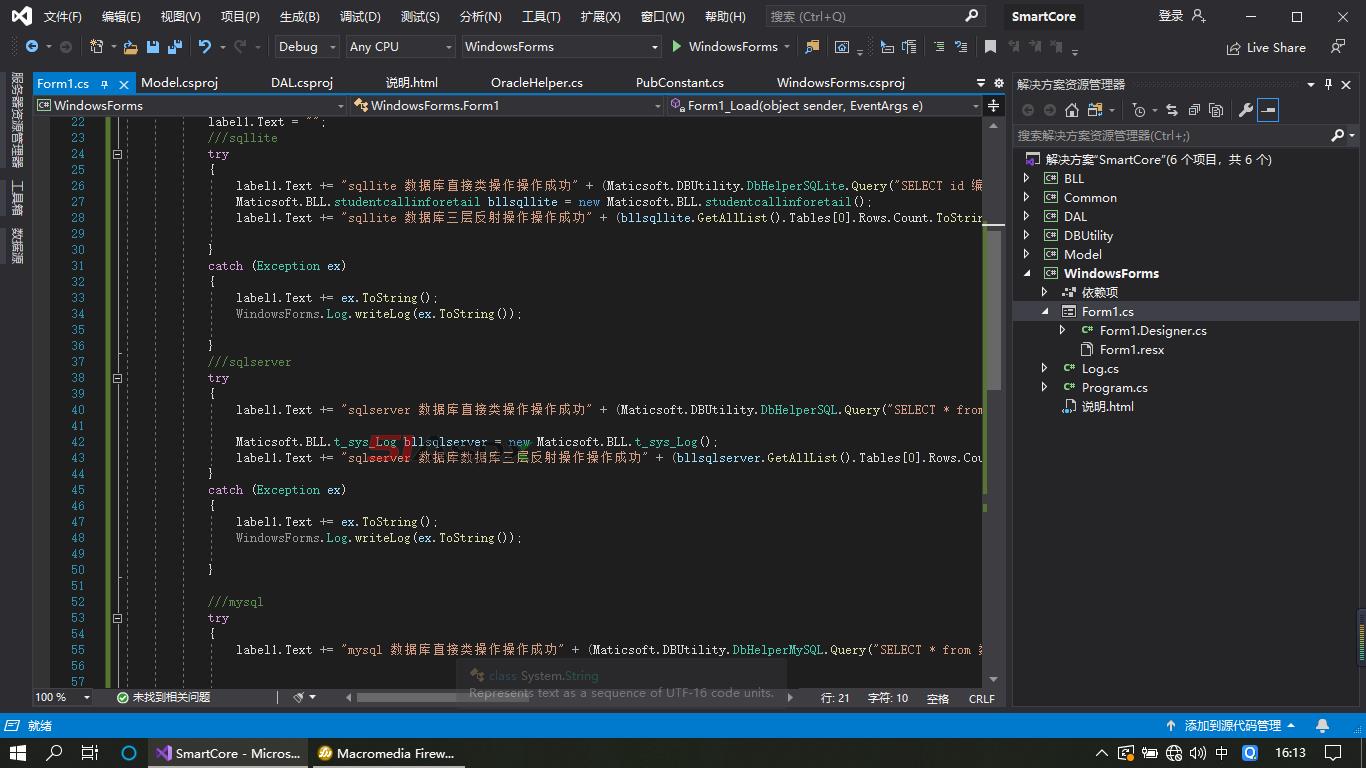Switch to the WindowsForms.csproj tab
Screen dimensions: 1366x768
[x=840, y=83]
